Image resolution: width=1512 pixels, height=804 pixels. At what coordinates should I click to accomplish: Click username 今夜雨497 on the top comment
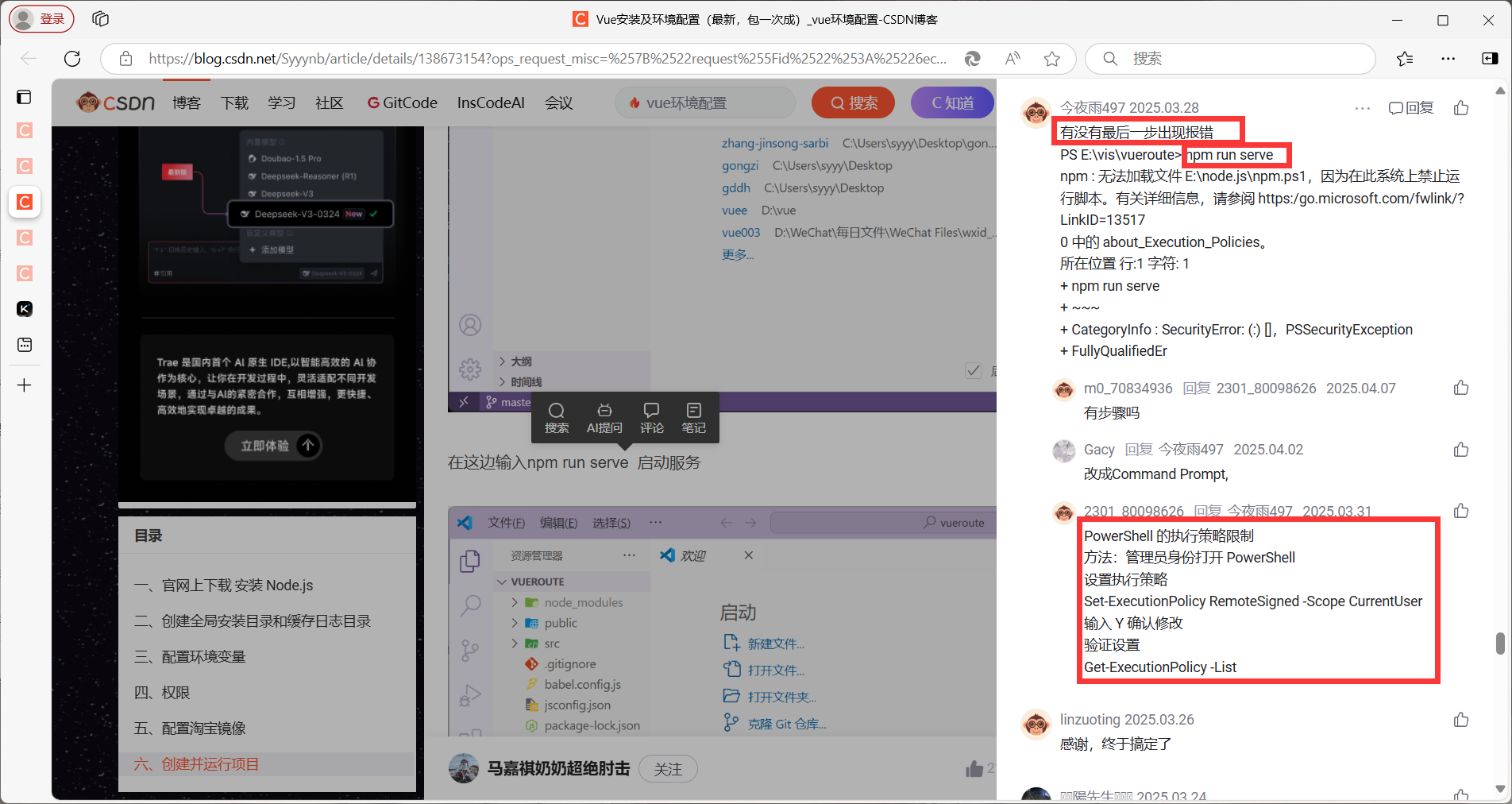point(1093,108)
